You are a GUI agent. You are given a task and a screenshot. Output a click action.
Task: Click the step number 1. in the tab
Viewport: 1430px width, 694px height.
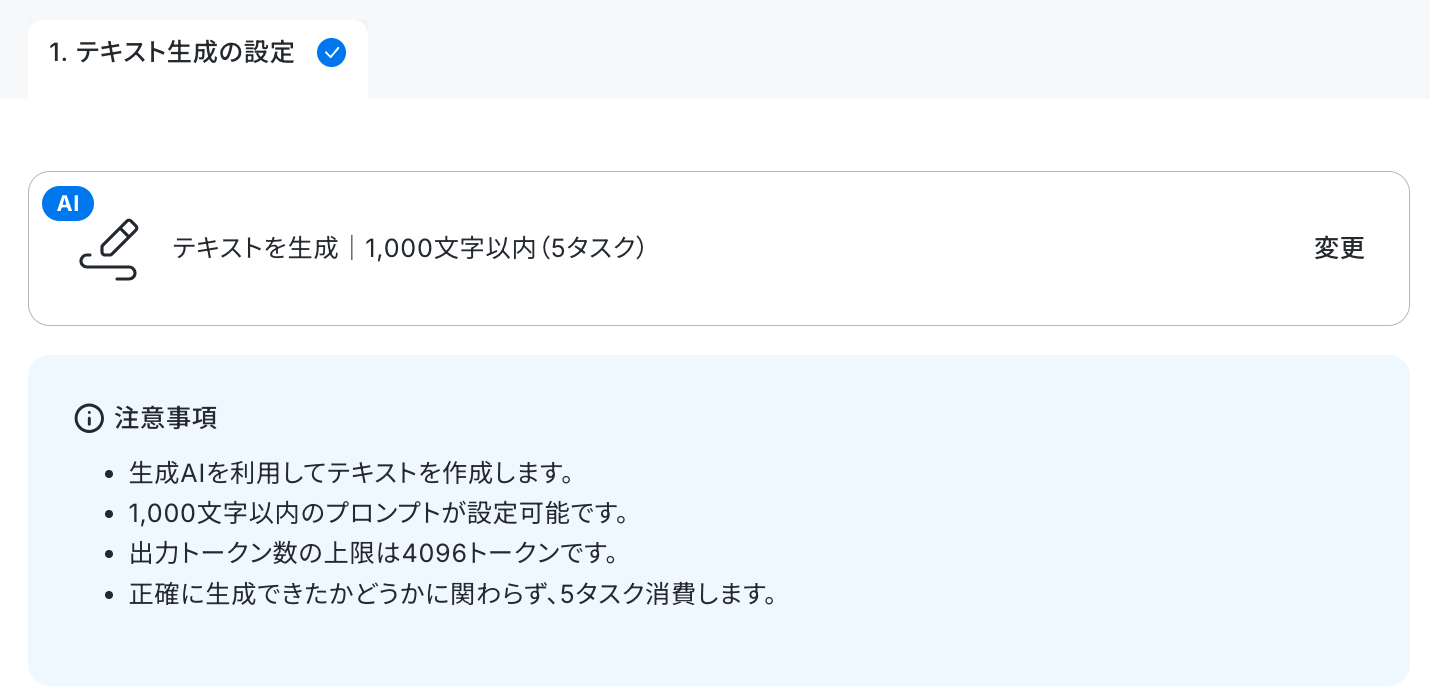coord(58,53)
